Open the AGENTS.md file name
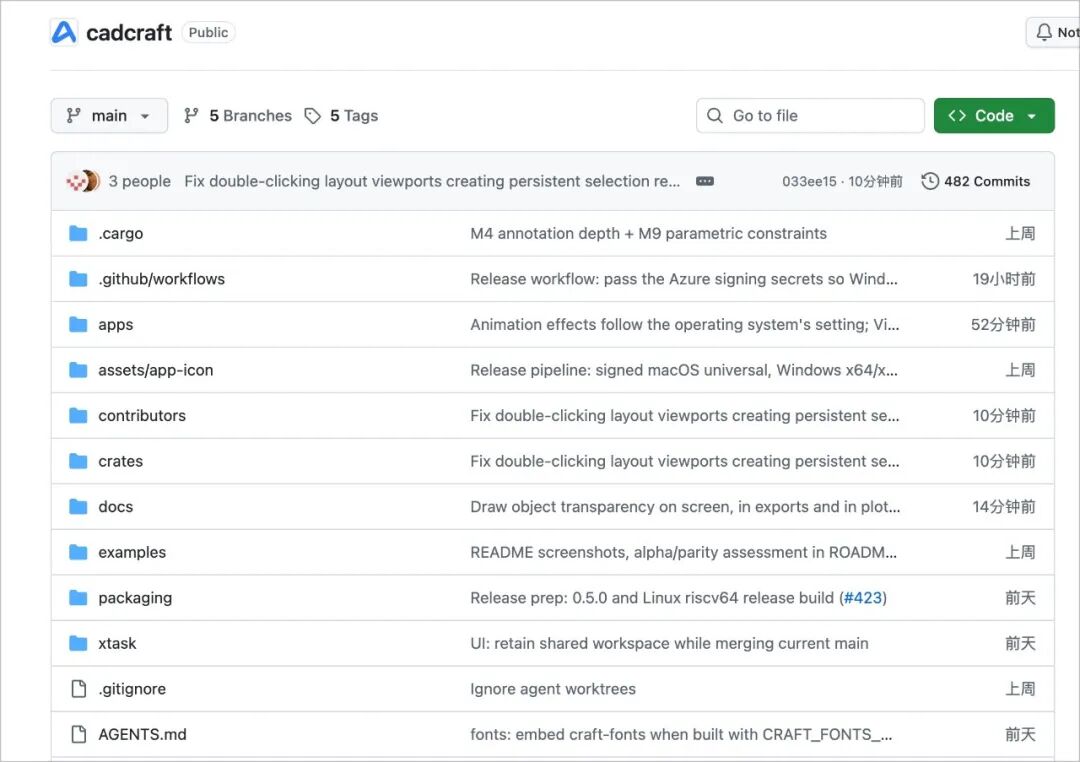The width and height of the screenshot is (1080, 762). tap(143, 734)
